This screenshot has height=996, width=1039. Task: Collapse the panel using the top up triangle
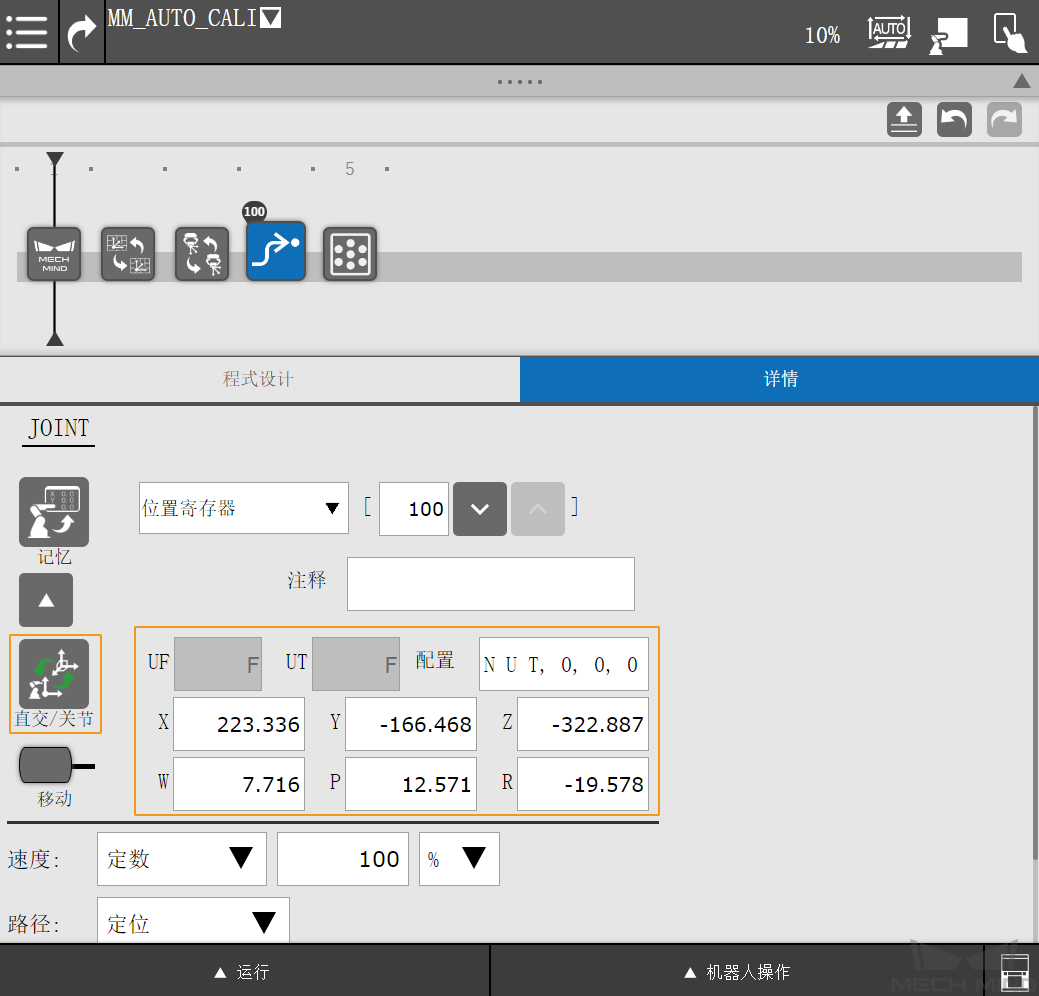tap(1022, 81)
